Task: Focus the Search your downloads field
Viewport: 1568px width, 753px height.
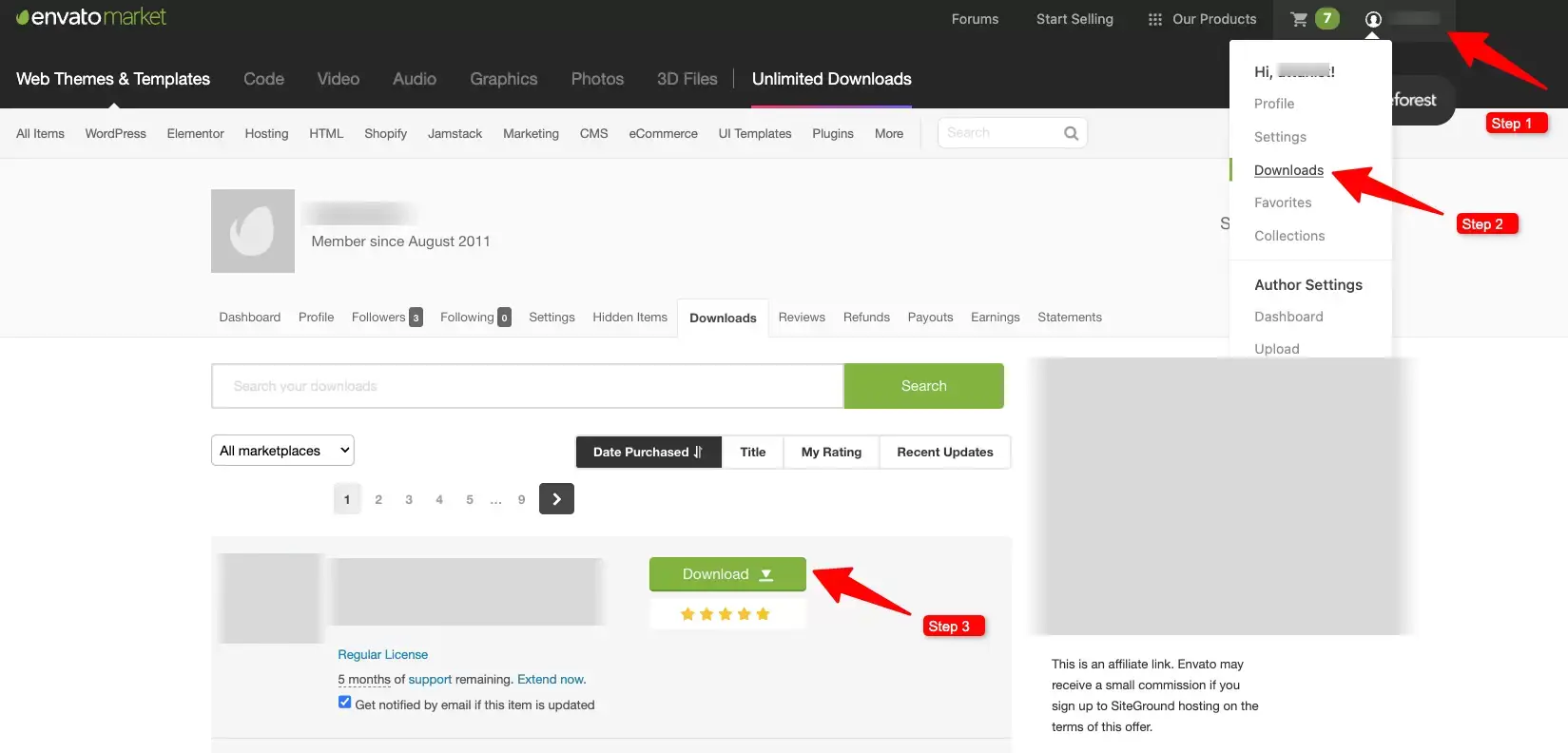Action: tap(528, 386)
